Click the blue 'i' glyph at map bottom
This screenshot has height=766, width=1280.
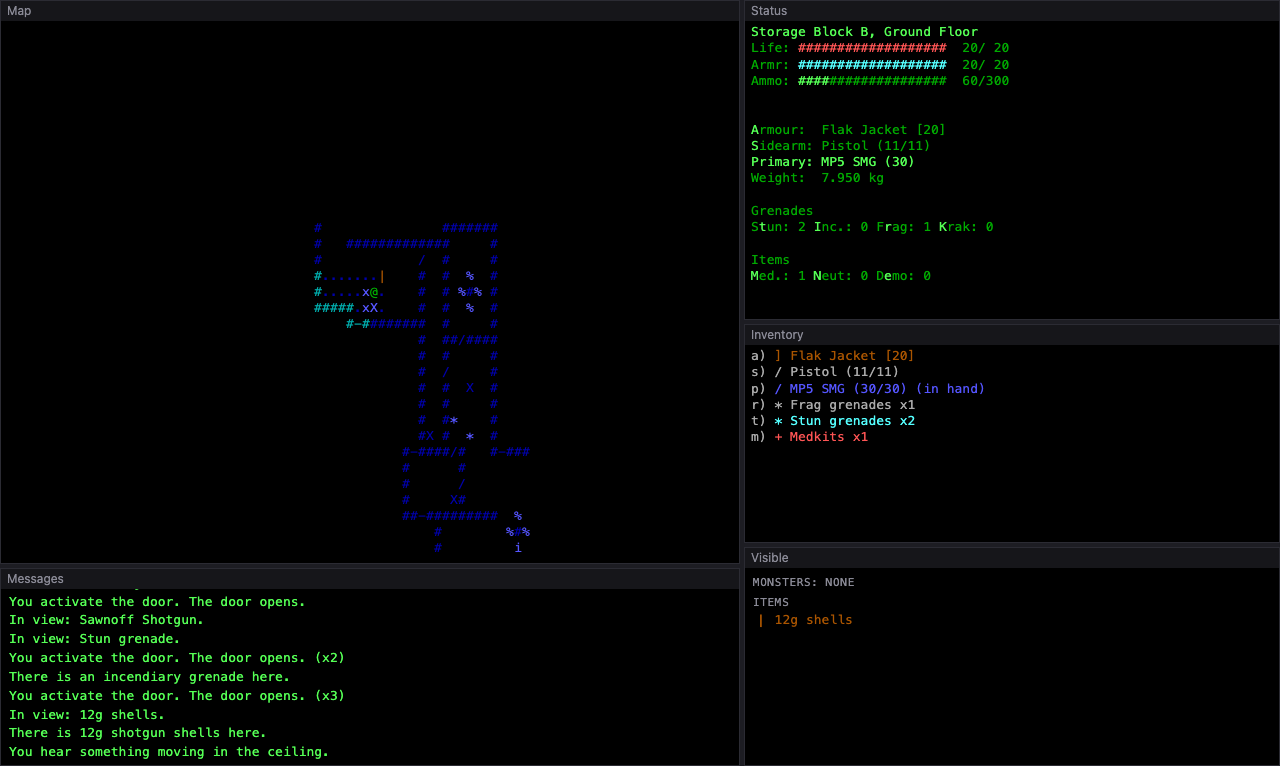[x=518, y=548]
